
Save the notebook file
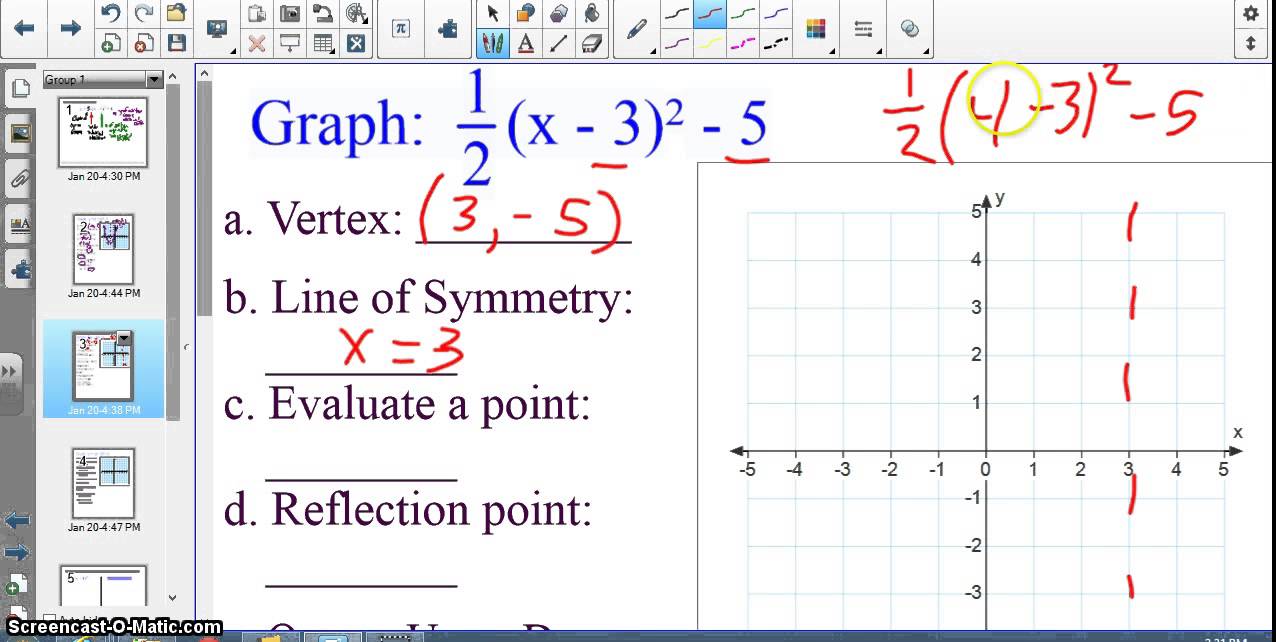pyautogui.click(x=177, y=43)
